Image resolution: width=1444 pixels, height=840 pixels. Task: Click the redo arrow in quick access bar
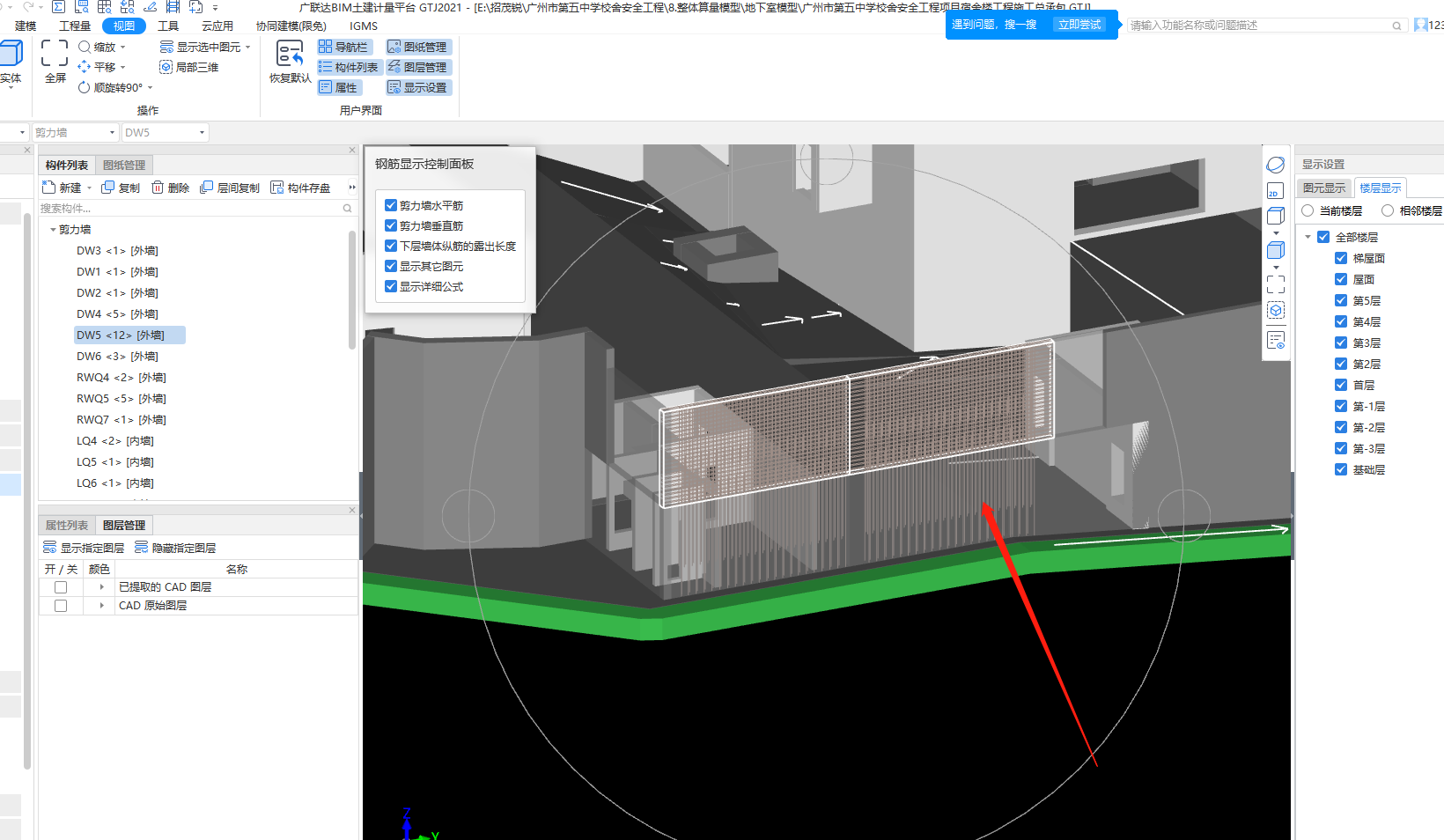28,6
